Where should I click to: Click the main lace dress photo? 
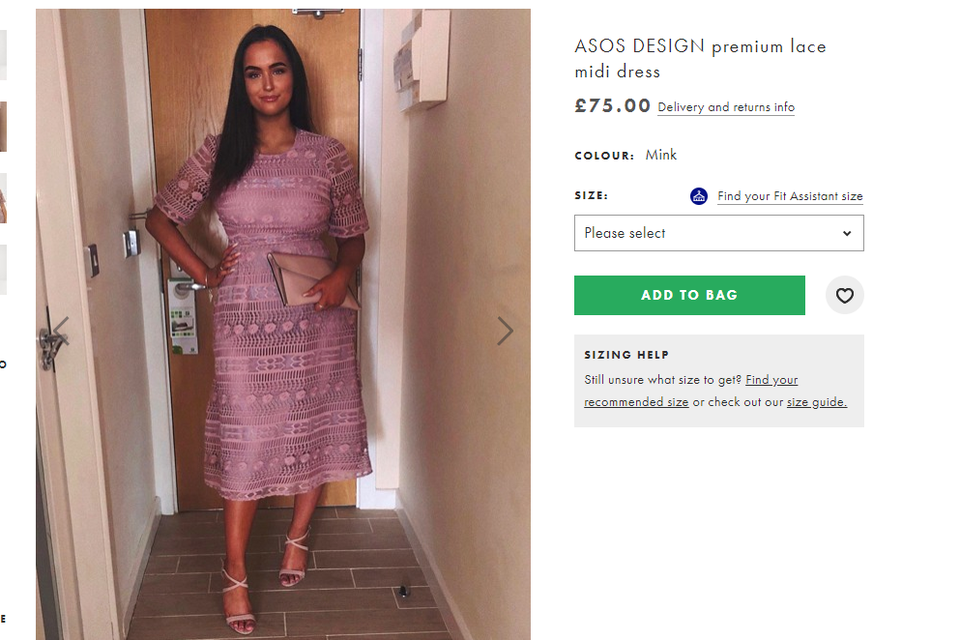283,325
